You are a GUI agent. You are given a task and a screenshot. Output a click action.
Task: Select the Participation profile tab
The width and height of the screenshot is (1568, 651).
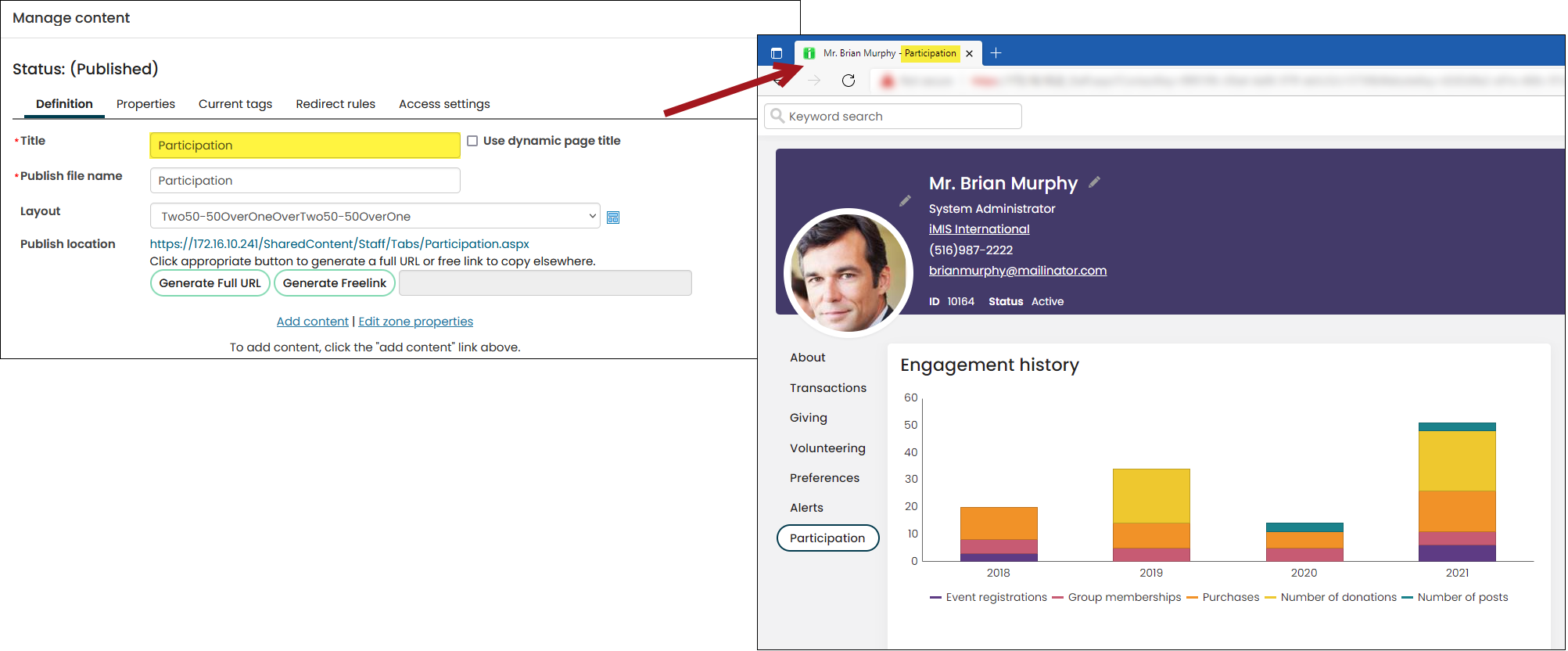coord(827,538)
